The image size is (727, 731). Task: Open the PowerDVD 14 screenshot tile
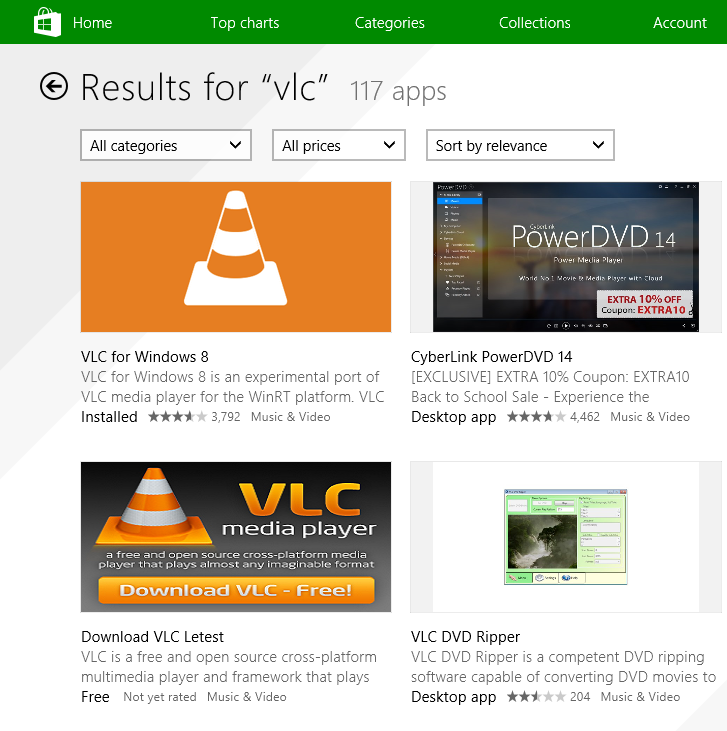pyautogui.click(x=566, y=257)
